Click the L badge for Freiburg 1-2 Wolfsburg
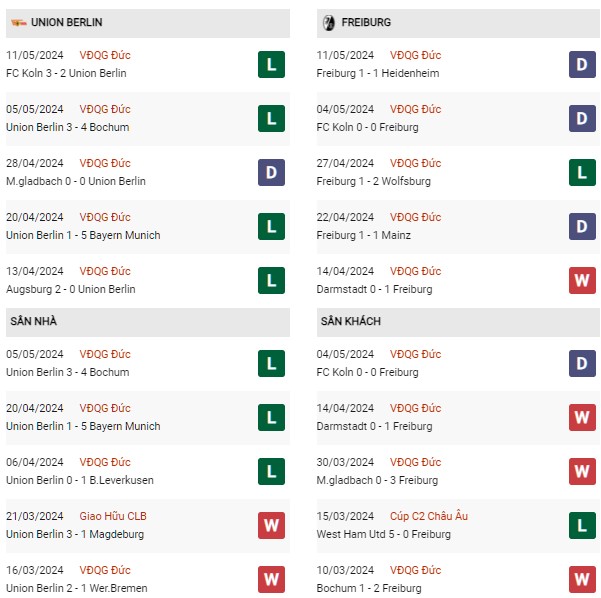The width and height of the screenshot is (601, 598). [x=582, y=172]
